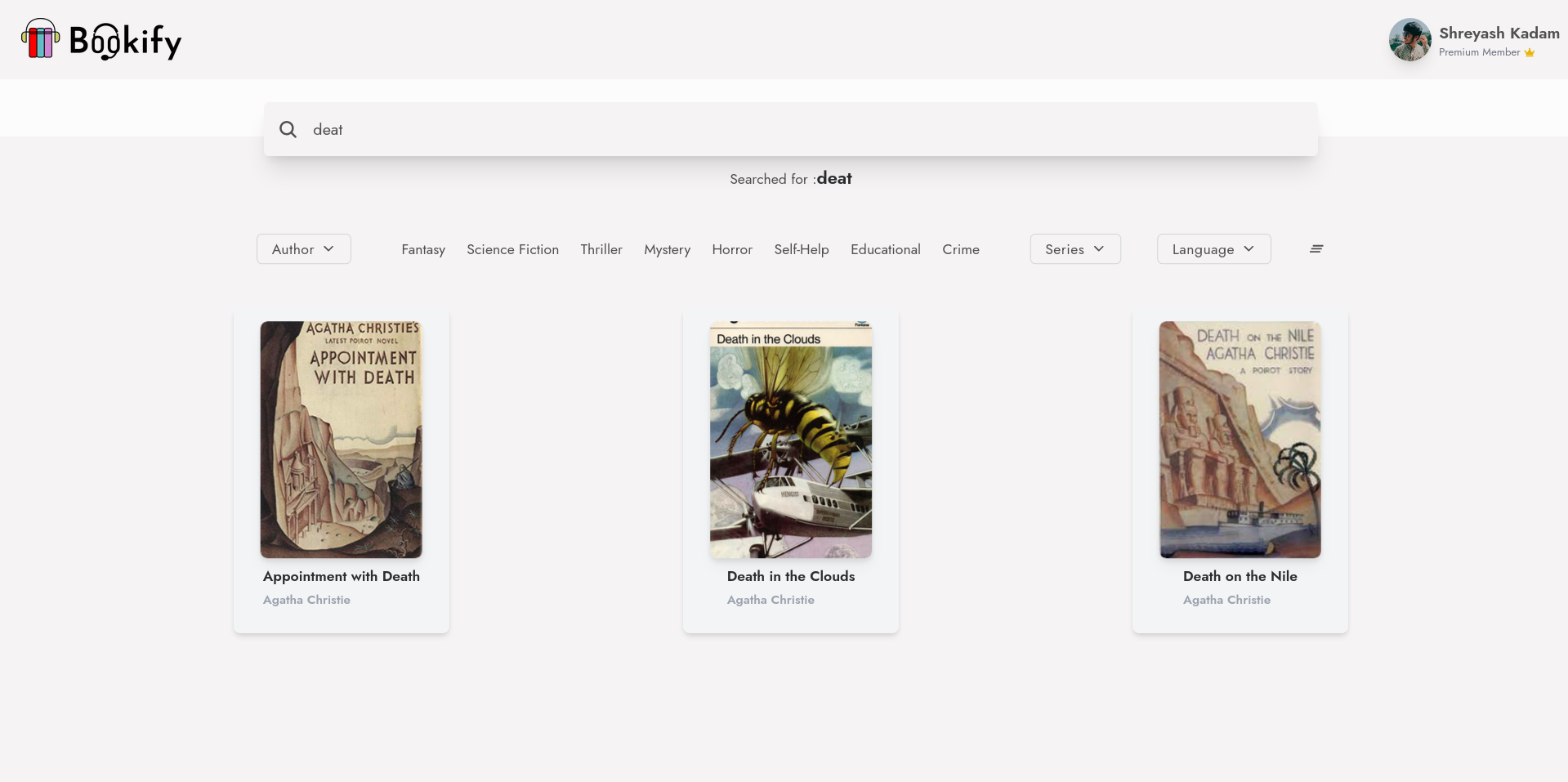Screen dimensions: 1568x782
Task: Filter by Educational genre
Action: pos(886,249)
